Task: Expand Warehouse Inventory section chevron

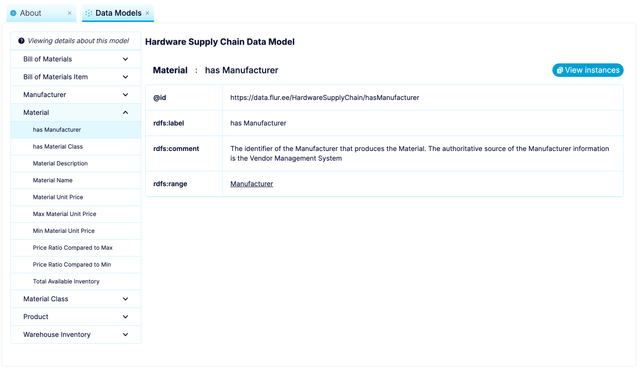Action: coord(125,335)
